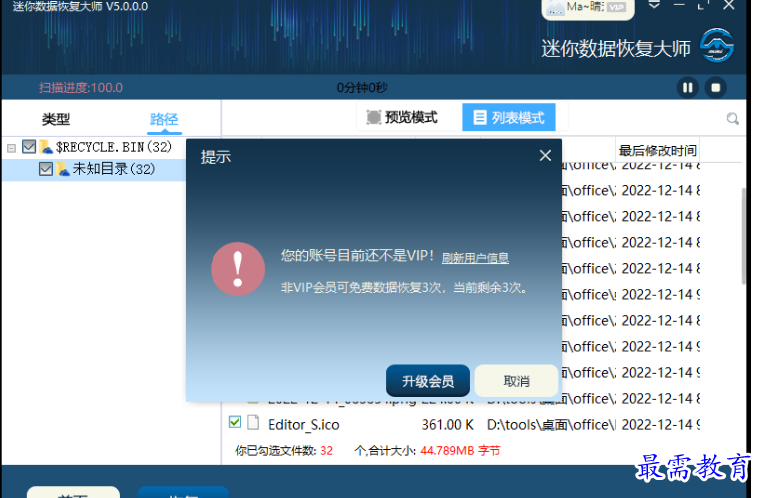Open the 刷新用户信息 link
Screen dimensions: 759x498
click(475, 258)
